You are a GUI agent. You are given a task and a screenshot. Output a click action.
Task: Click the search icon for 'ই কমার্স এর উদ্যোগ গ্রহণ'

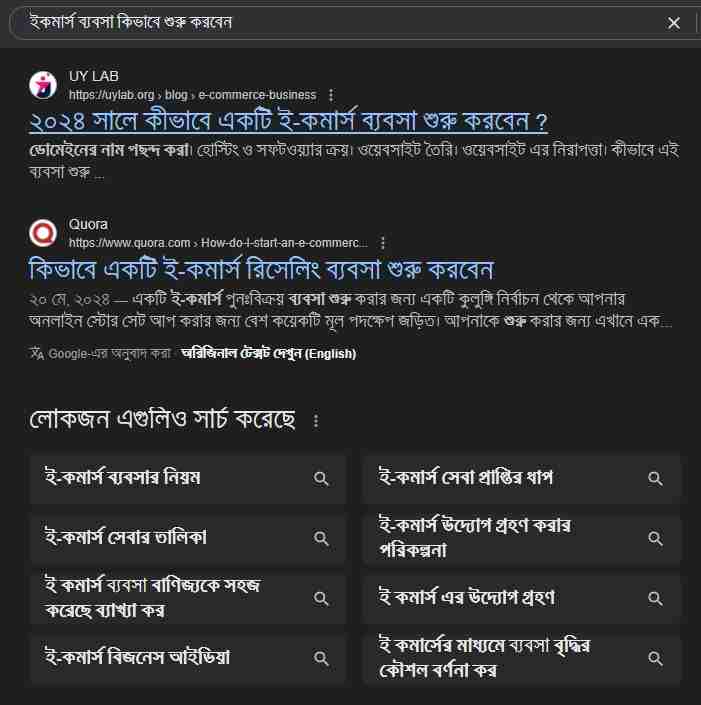(655, 598)
